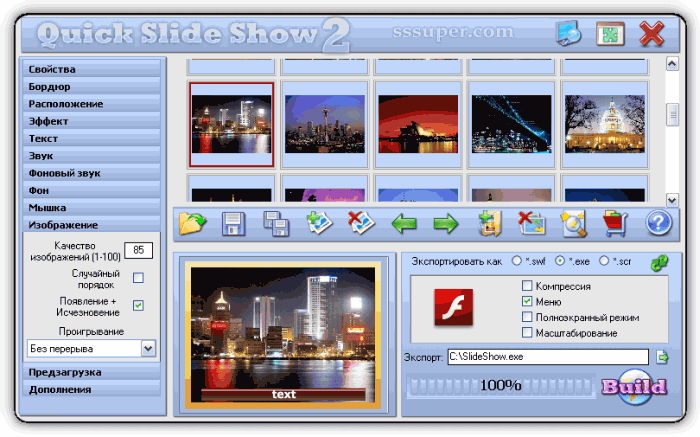Open a project with the folder icon

(192, 223)
